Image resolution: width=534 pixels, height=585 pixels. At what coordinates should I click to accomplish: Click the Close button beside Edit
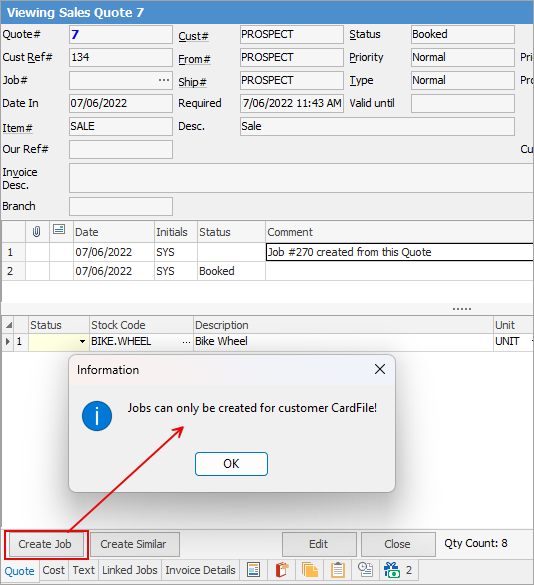click(398, 544)
